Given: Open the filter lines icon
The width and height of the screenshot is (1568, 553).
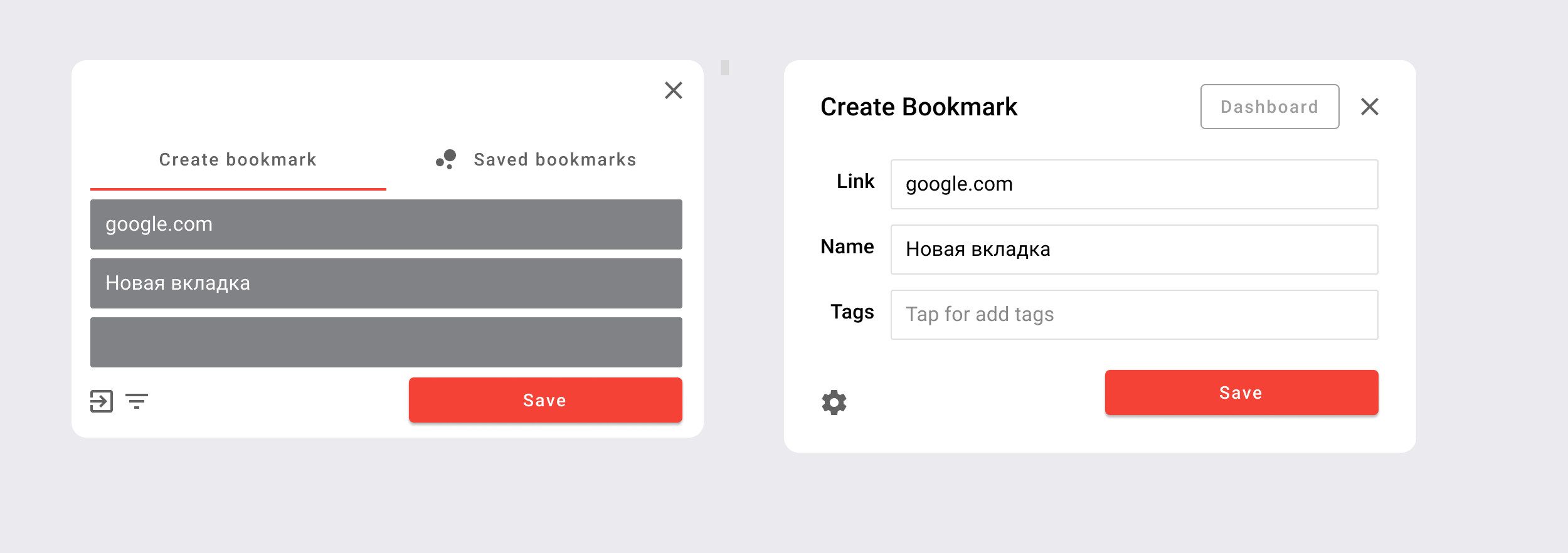Looking at the screenshot, I should (x=137, y=401).
